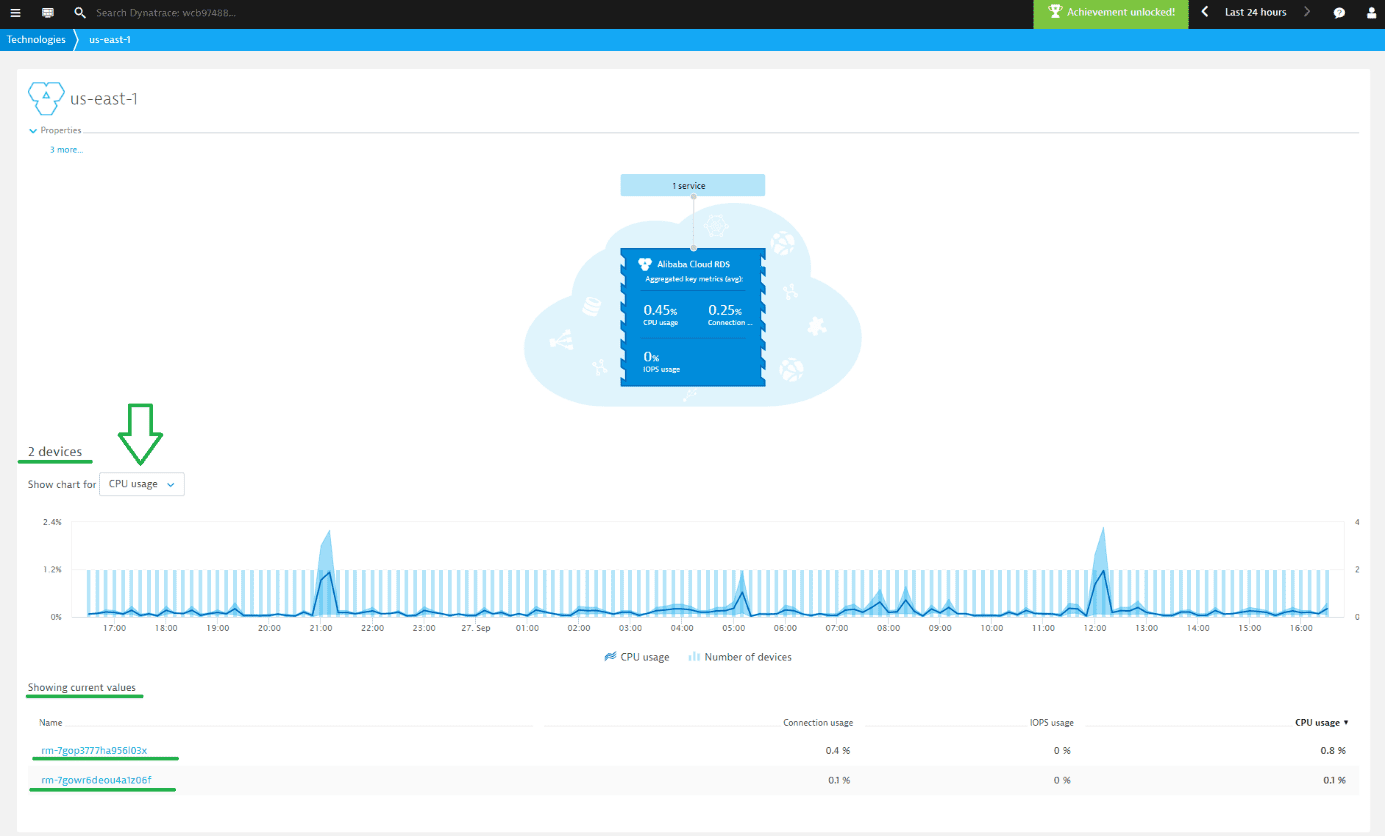Open device rm-7gowr6deou4a1z06f

pyautogui.click(x=96, y=780)
